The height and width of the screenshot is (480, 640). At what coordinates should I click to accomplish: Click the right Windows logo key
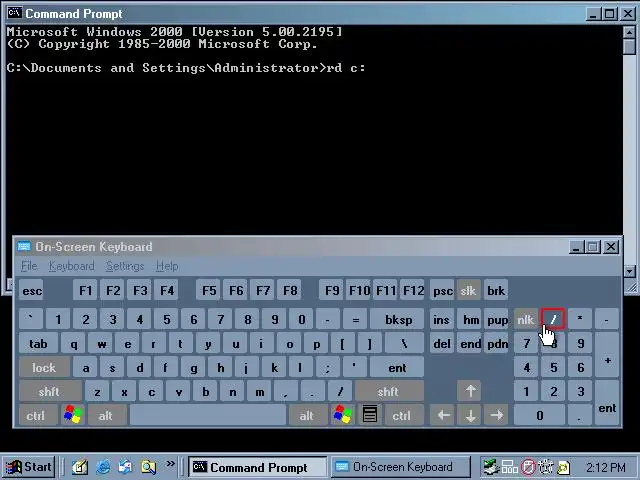pyautogui.click(x=342, y=415)
